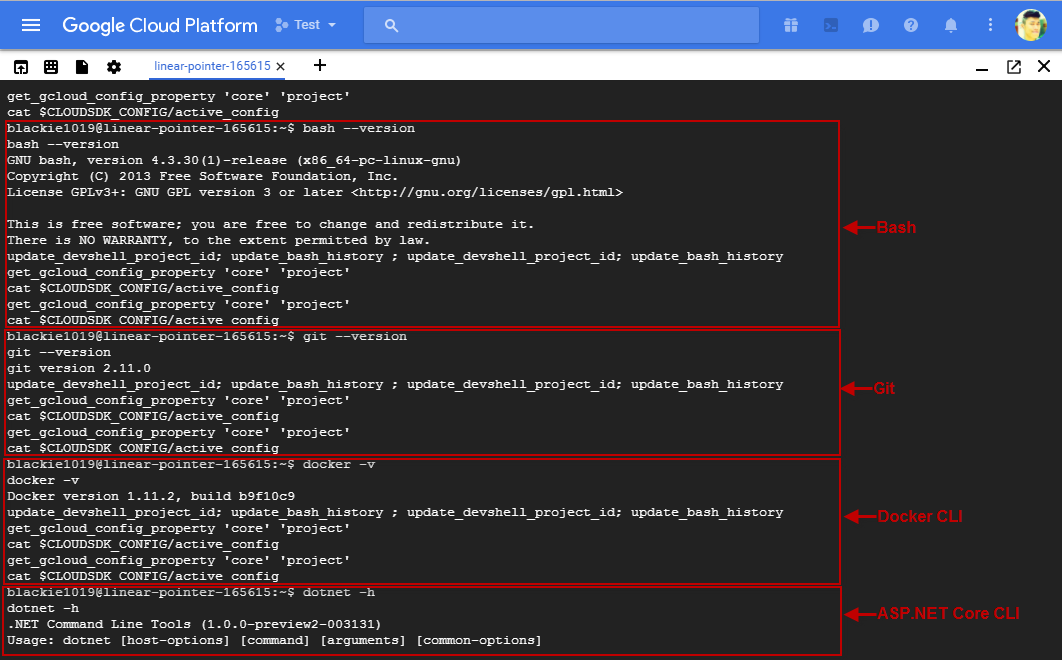Image resolution: width=1062 pixels, height=660 pixels.
Task: Minimize the Cloud Shell panel
Action: pos(983,67)
